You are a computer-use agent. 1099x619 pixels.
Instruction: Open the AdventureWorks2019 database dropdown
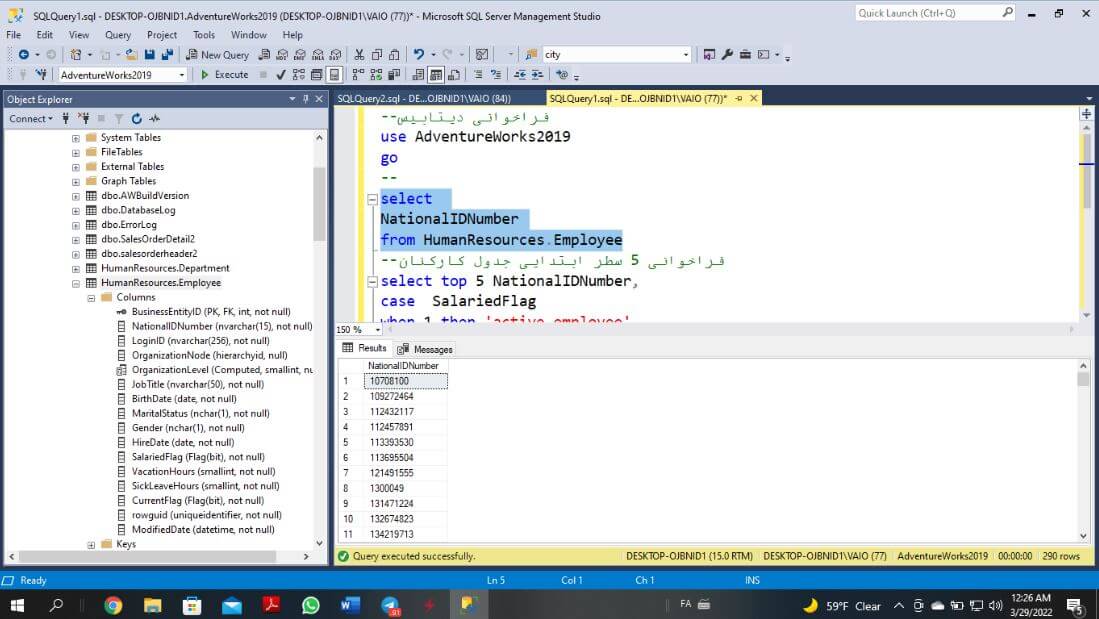[183, 74]
